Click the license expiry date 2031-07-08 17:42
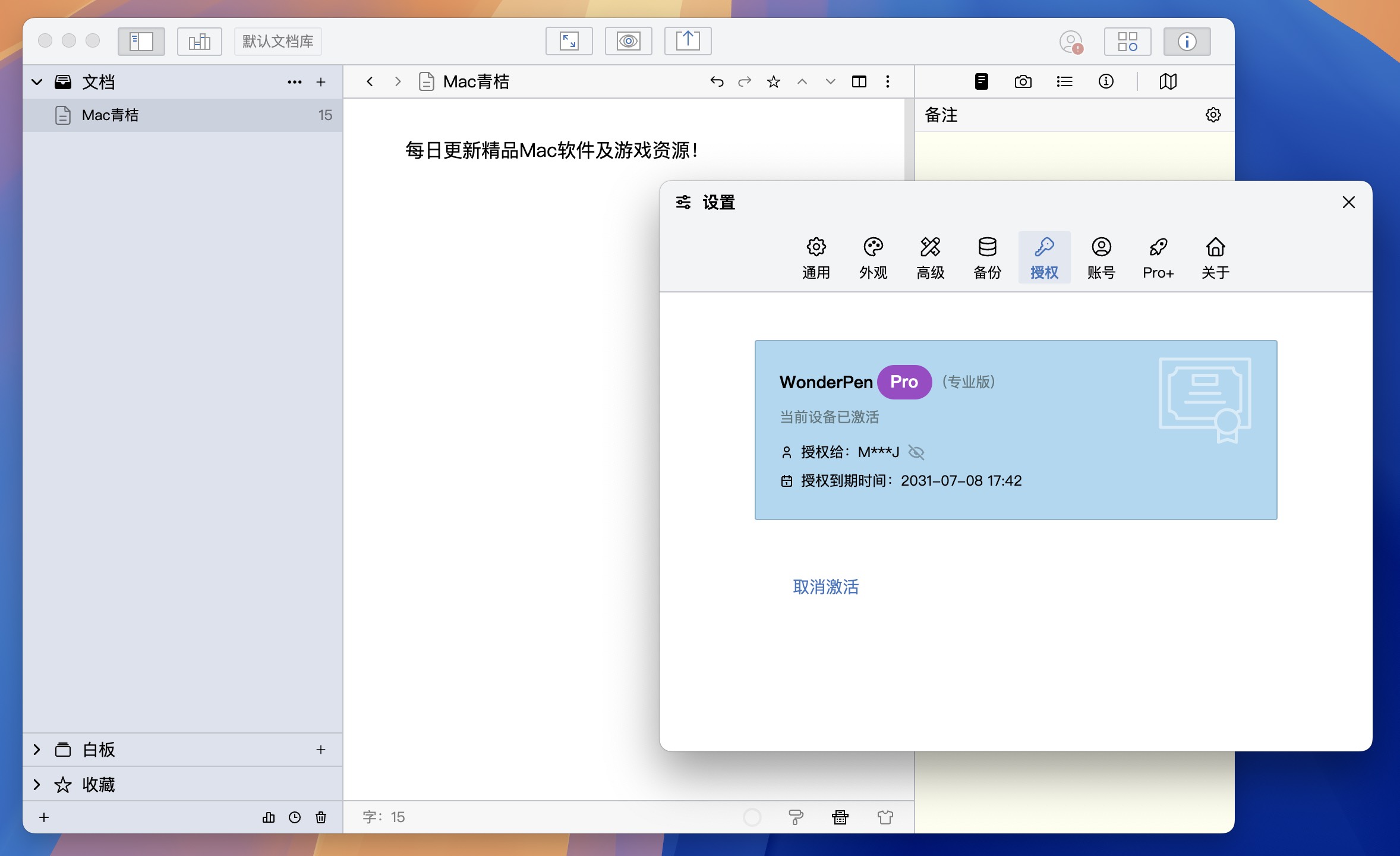 pyautogui.click(x=961, y=481)
